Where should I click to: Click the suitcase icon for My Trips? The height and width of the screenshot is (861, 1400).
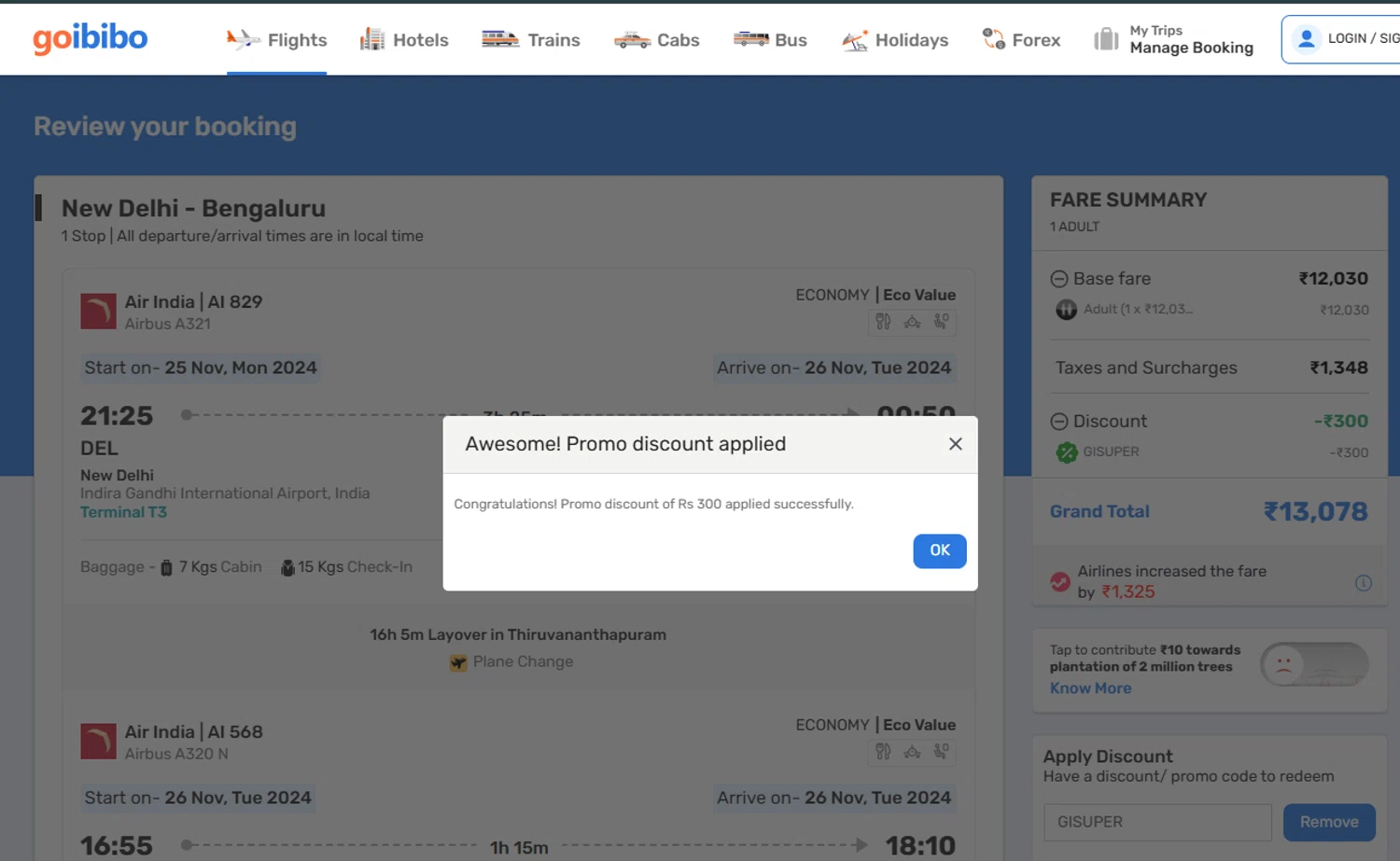coord(1106,39)
